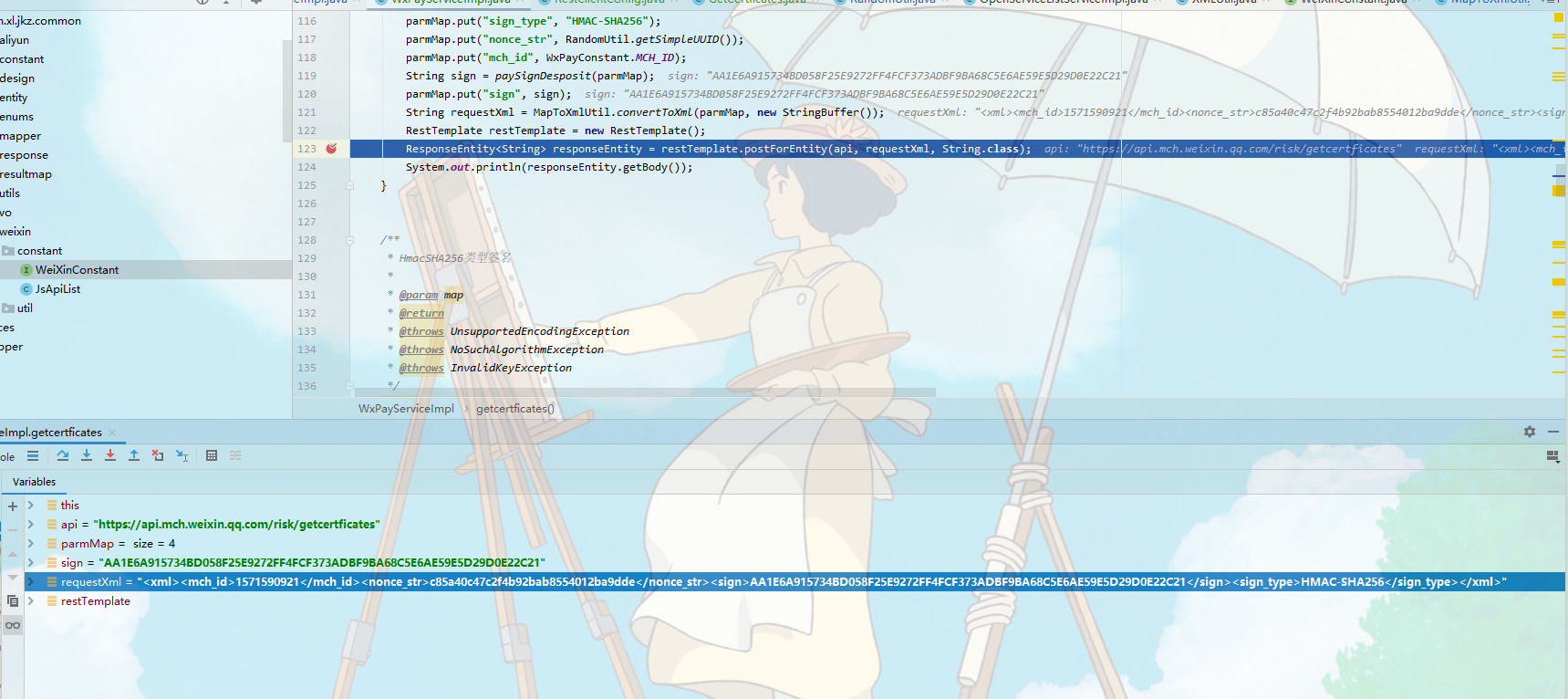The height and width of the screenshot is (699, 1568).
Task: Open the Evaluate Expression calculator icon
Action: click(x=212, y=455)
